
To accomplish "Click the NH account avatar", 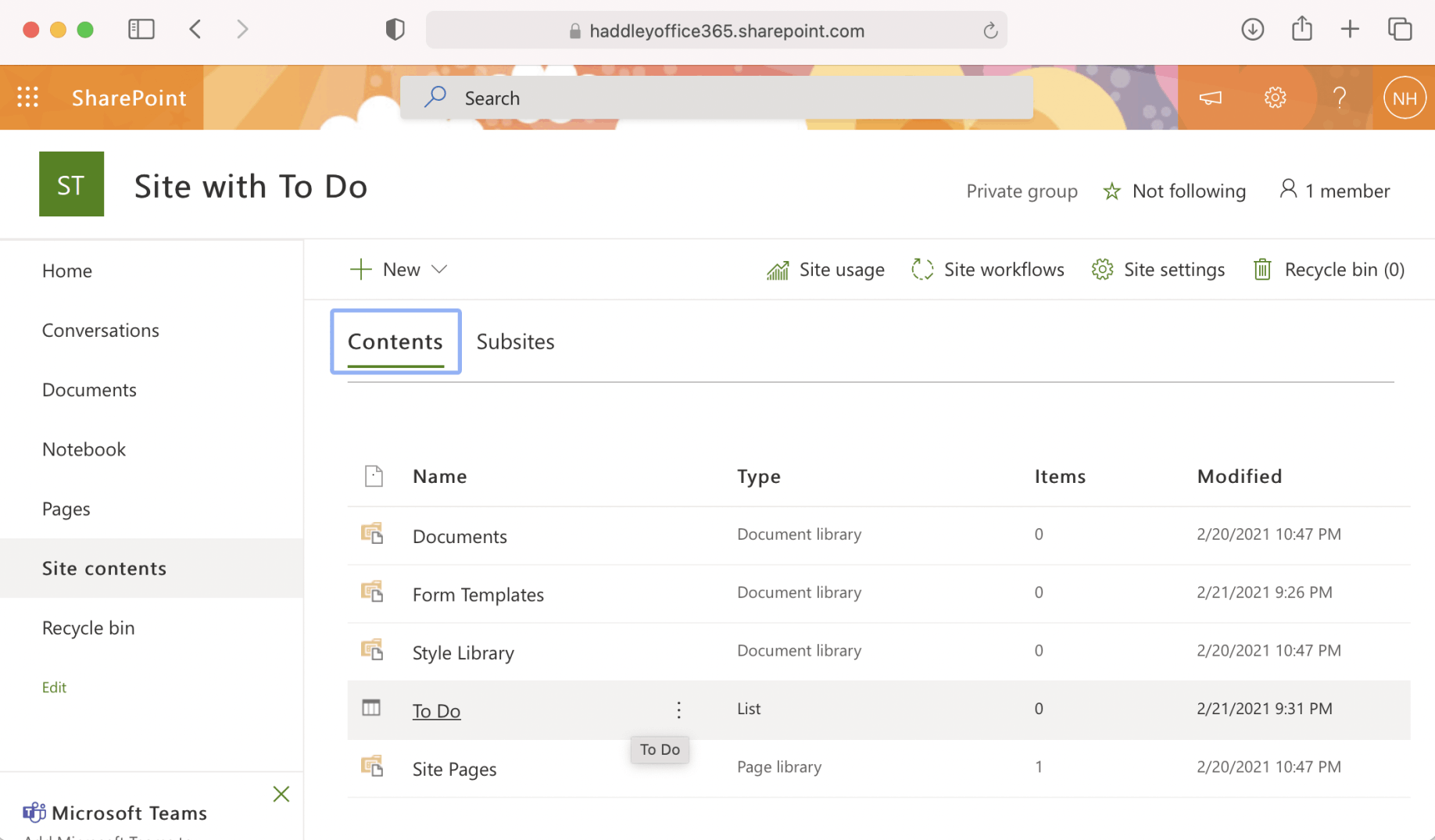I will (x=1404, y=98).
